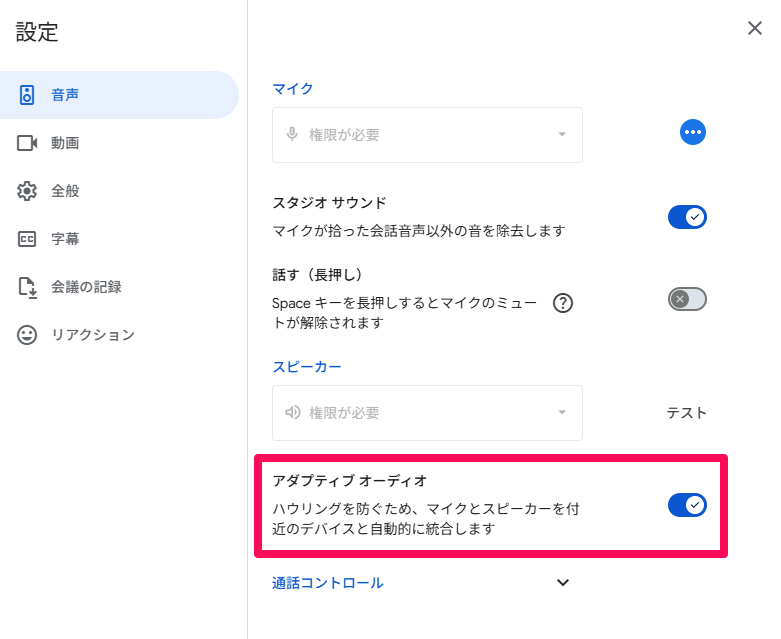Open the 会議の記録 settings tab
Screen dimensions: 781x639
point(119,287)
